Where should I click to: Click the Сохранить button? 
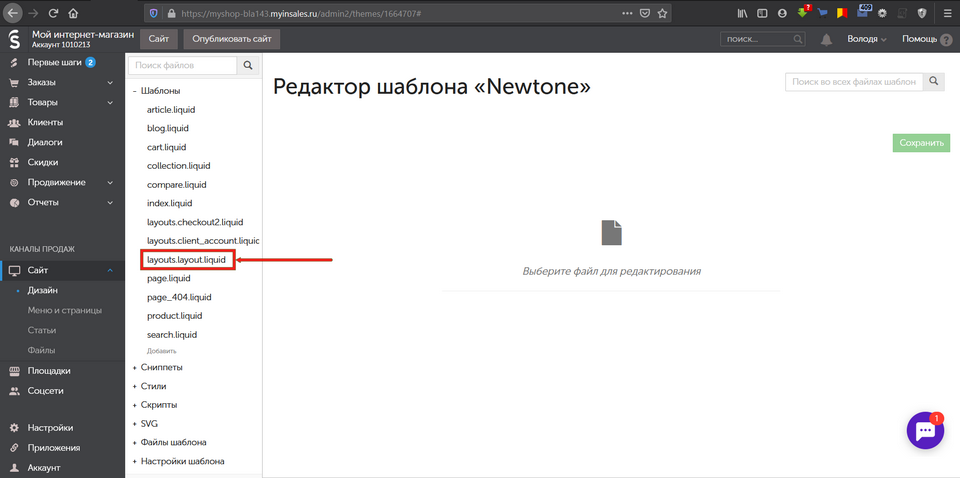(x=921, y=143)
